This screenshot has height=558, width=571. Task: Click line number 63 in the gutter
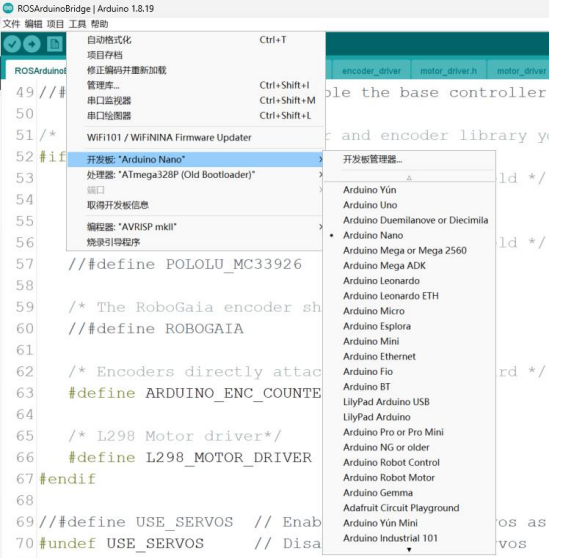(x=24, y=393)
